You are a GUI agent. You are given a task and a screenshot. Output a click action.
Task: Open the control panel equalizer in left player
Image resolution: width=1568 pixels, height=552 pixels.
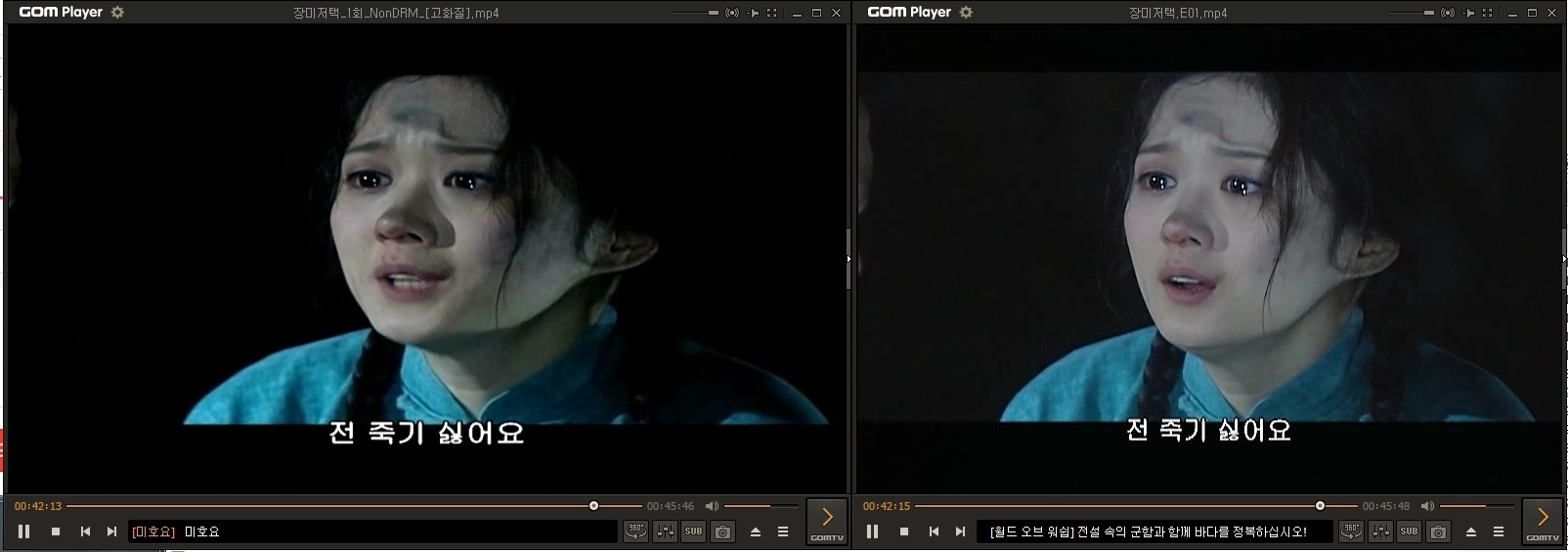(666, 531)
